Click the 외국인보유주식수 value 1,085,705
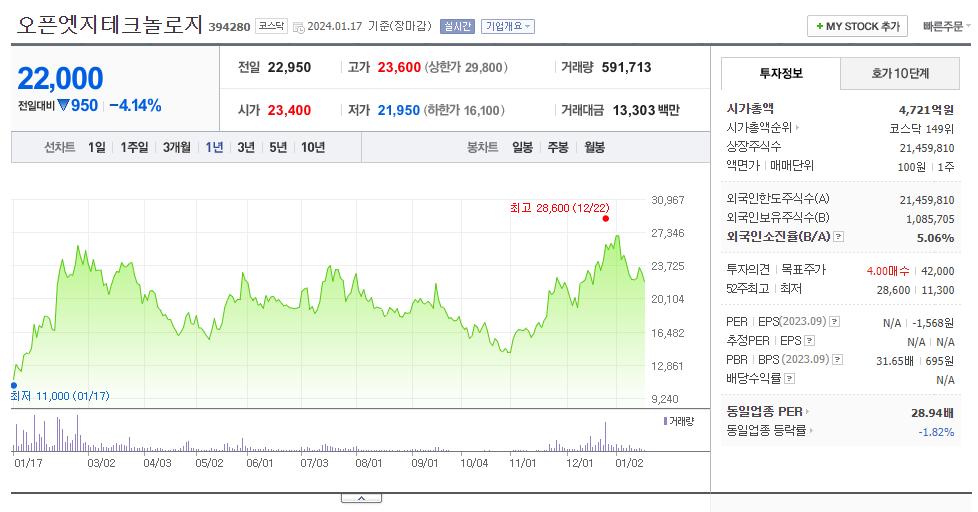Image resolution: width=978 pixels, height=512 pixels. pos(930,220)
